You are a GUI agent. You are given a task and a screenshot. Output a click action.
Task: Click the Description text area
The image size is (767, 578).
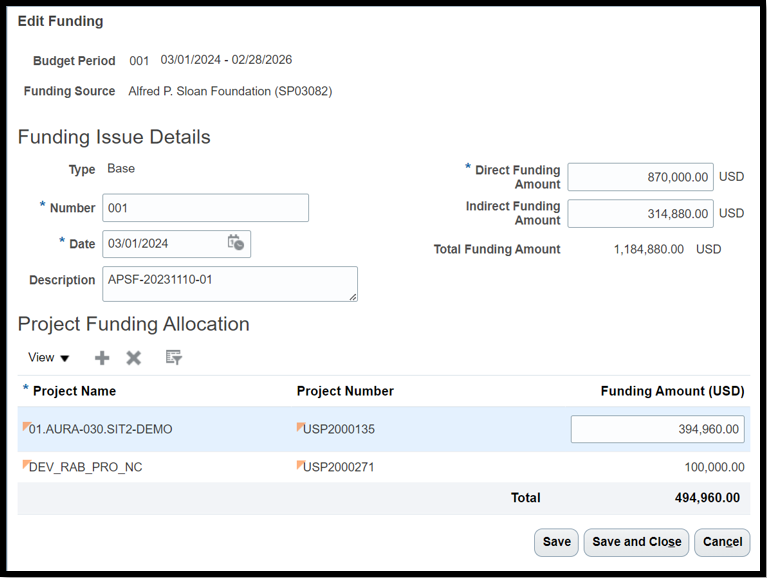point(229,283)
